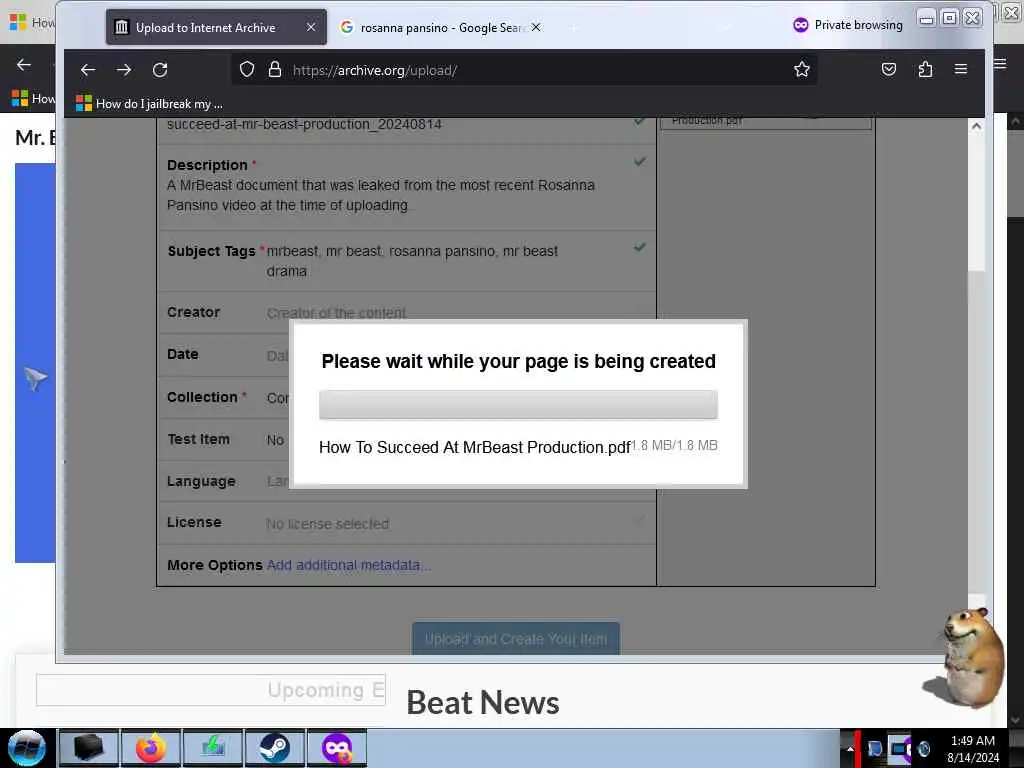Screen dimensions: 1024x768
Task: Click the Date field value
Action: 278,356
